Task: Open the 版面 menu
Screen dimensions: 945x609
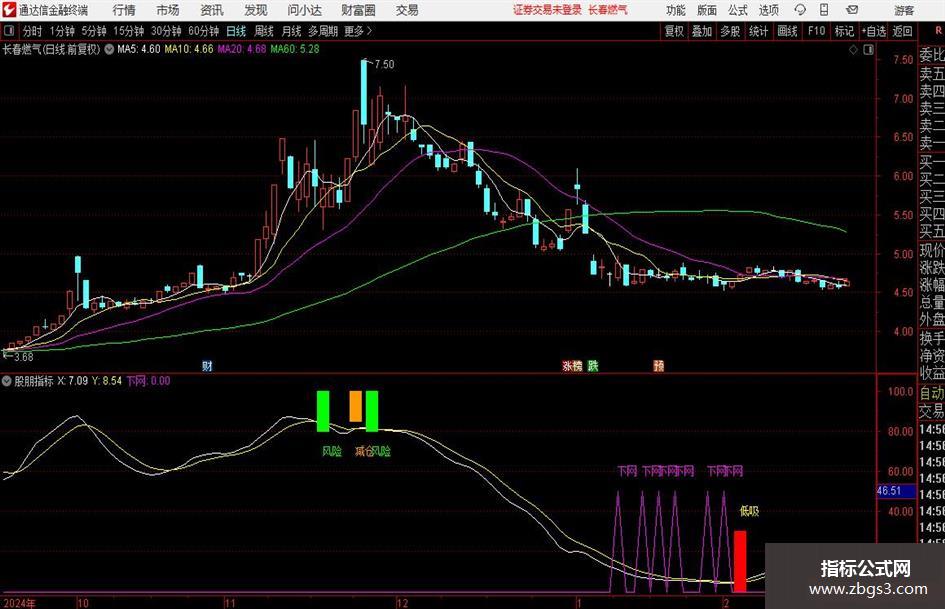Action: 706,10
